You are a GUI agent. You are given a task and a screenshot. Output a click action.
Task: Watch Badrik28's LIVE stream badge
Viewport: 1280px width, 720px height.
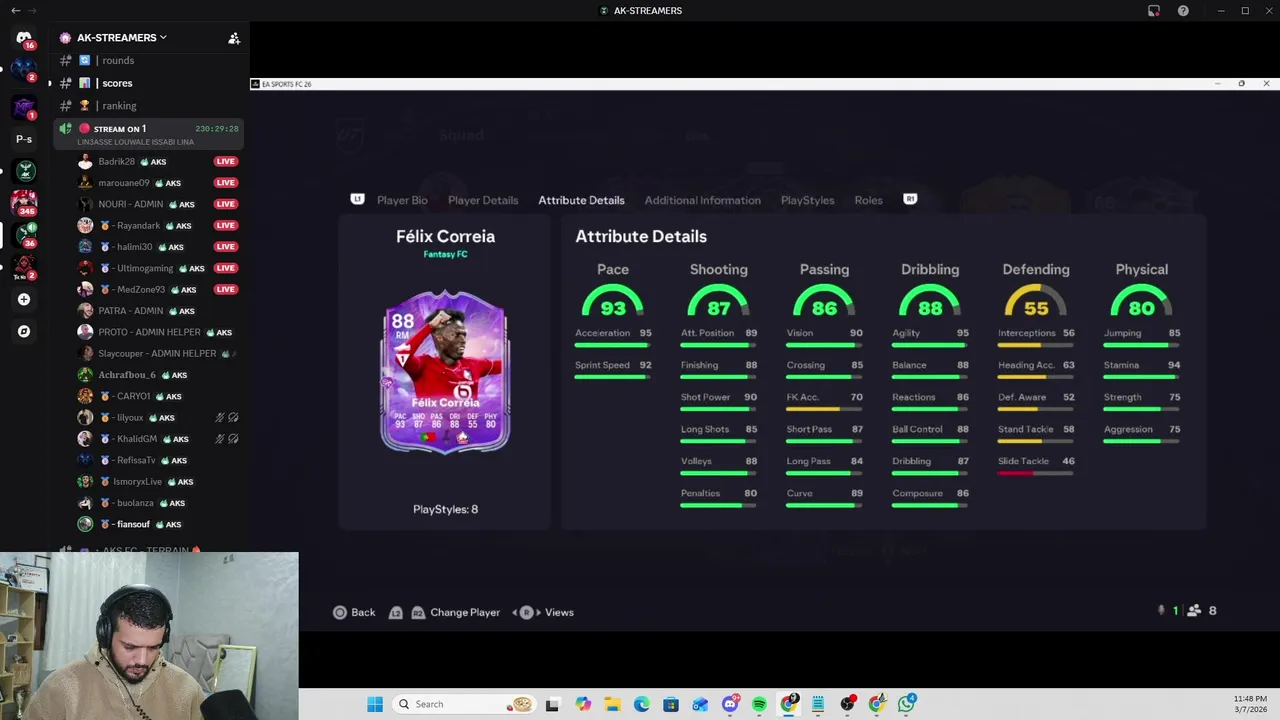coord(225,161)
